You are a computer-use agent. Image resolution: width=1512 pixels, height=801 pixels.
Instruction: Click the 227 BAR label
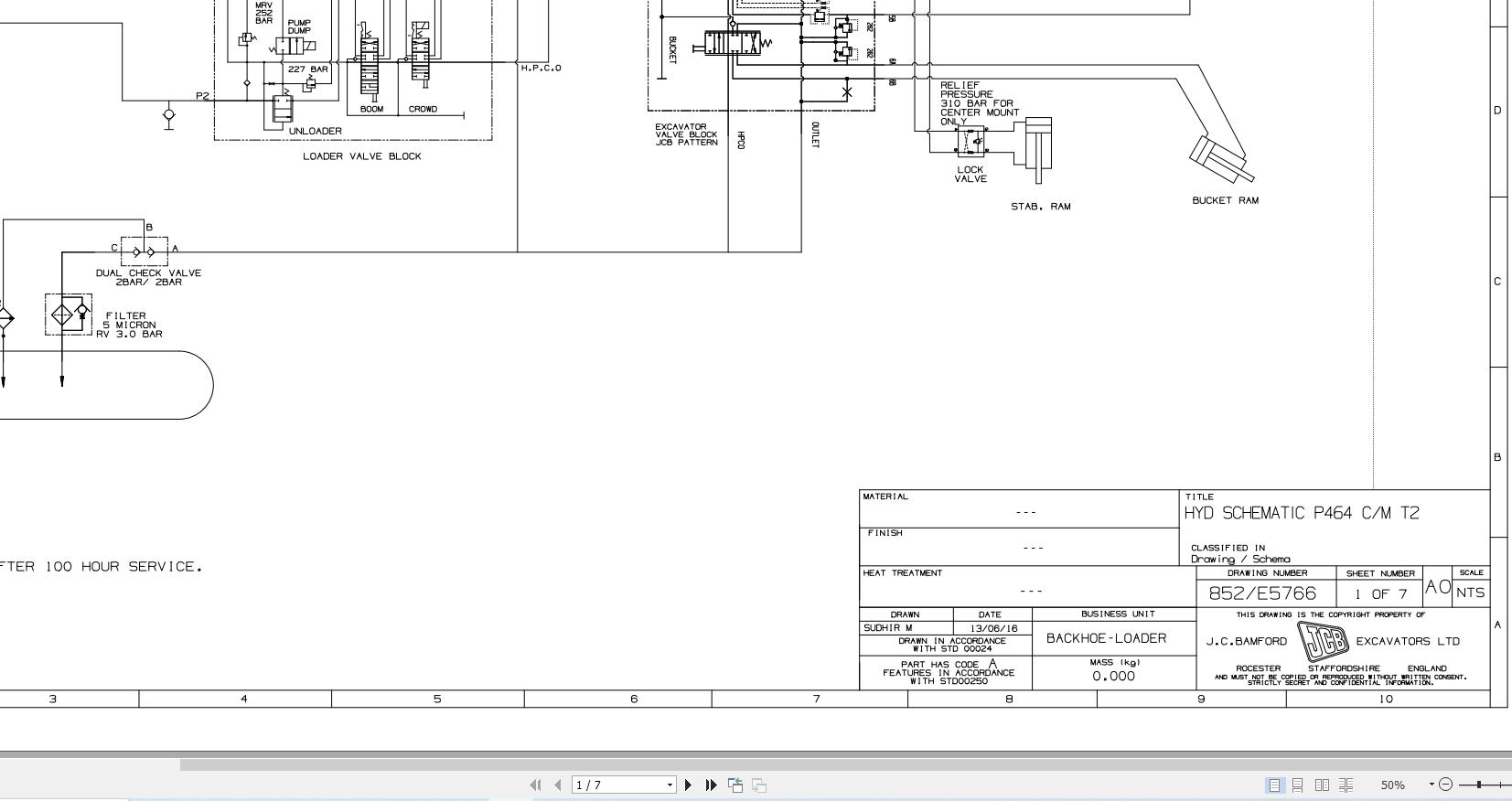[307, 69]
